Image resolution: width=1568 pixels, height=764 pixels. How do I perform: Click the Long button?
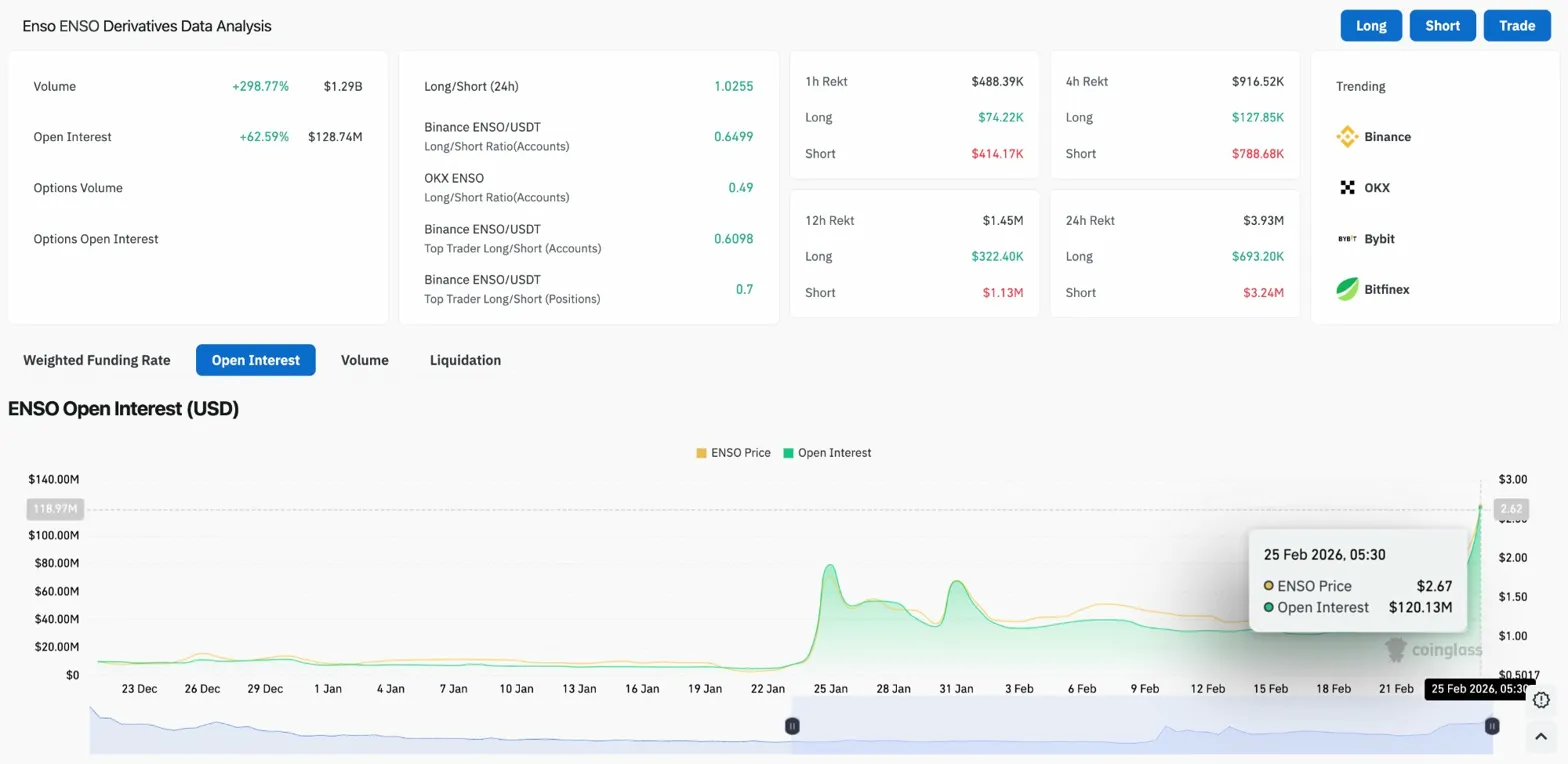point(1371,26)
